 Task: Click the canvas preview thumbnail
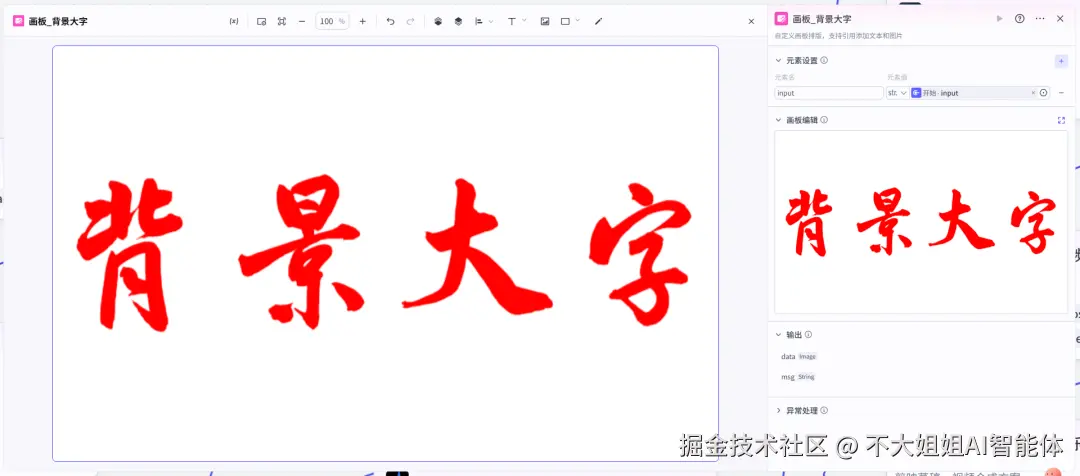point(921,222)
